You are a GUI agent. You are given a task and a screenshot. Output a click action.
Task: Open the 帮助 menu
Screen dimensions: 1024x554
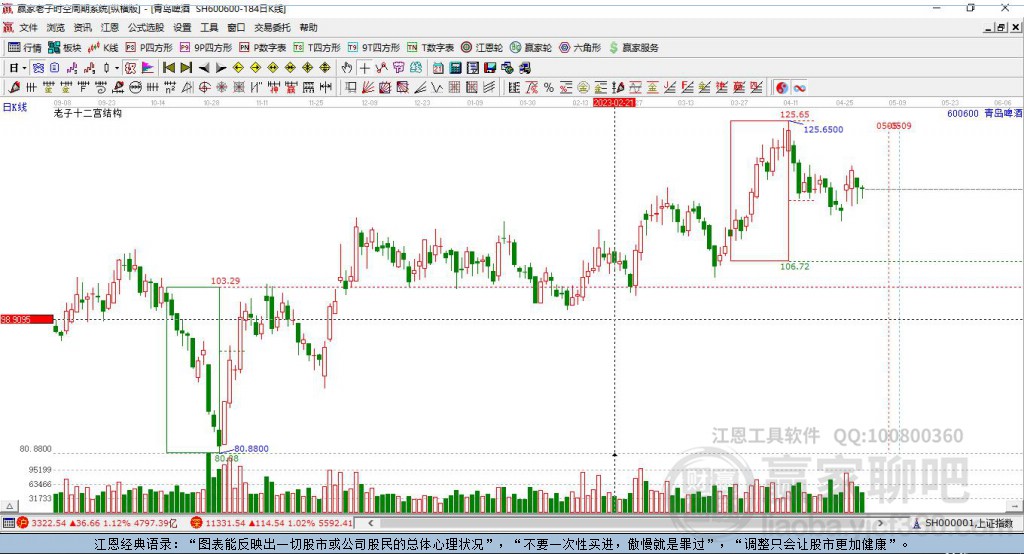pos(308,27)
